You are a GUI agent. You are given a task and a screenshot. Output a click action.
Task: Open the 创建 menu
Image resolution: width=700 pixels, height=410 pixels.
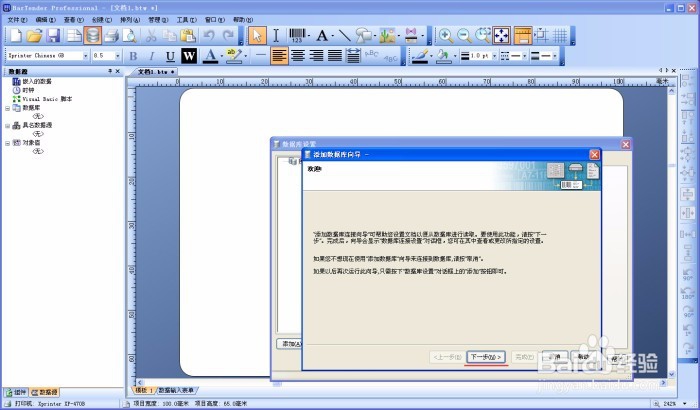[x=101, y=20]
